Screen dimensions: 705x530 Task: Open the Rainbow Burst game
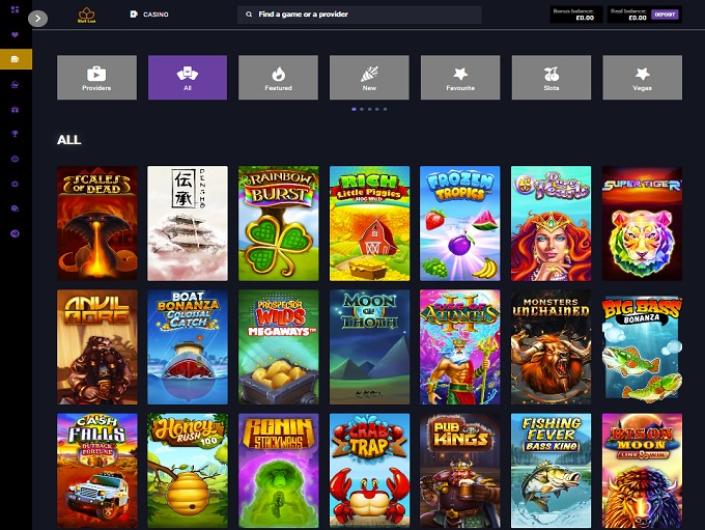(x=278, y=223)
